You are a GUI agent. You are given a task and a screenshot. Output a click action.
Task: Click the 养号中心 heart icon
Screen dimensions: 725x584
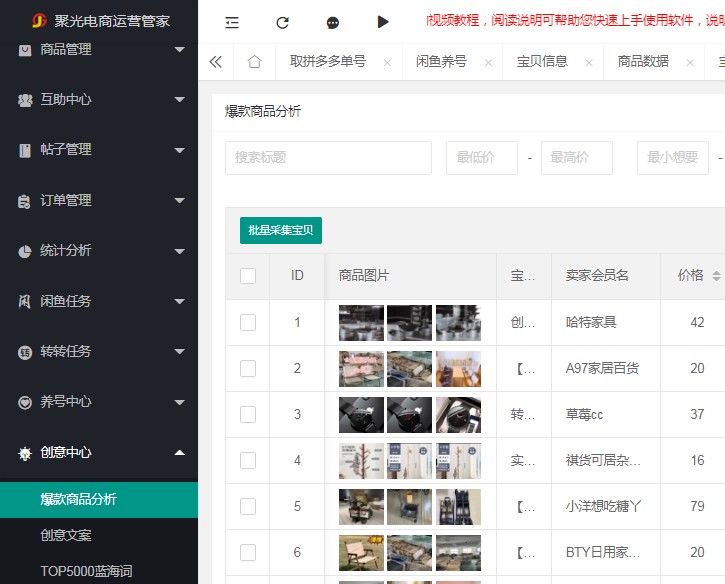[x=25, y=402]
